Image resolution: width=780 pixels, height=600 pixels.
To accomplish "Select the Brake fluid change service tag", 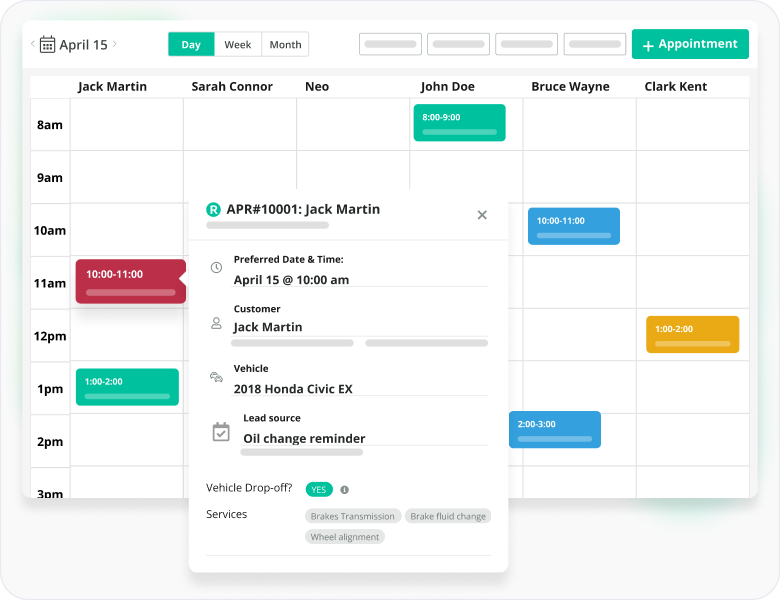I will tap(448, 516).
